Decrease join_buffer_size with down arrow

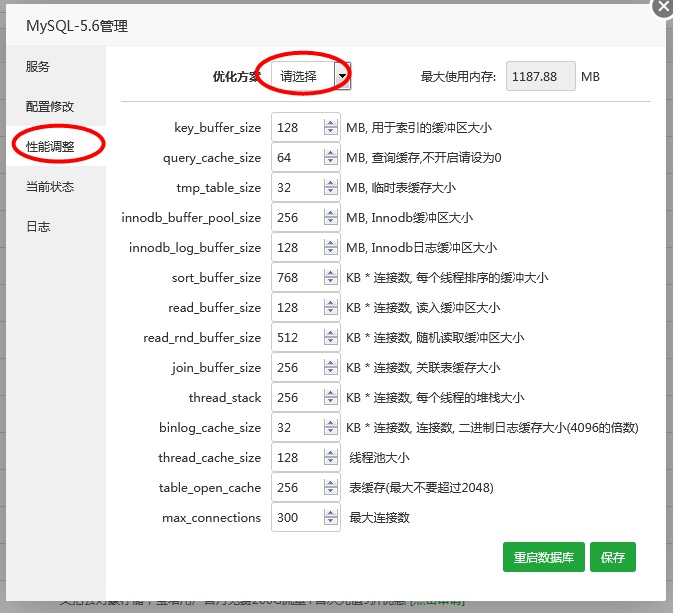[x=330, y=371]
